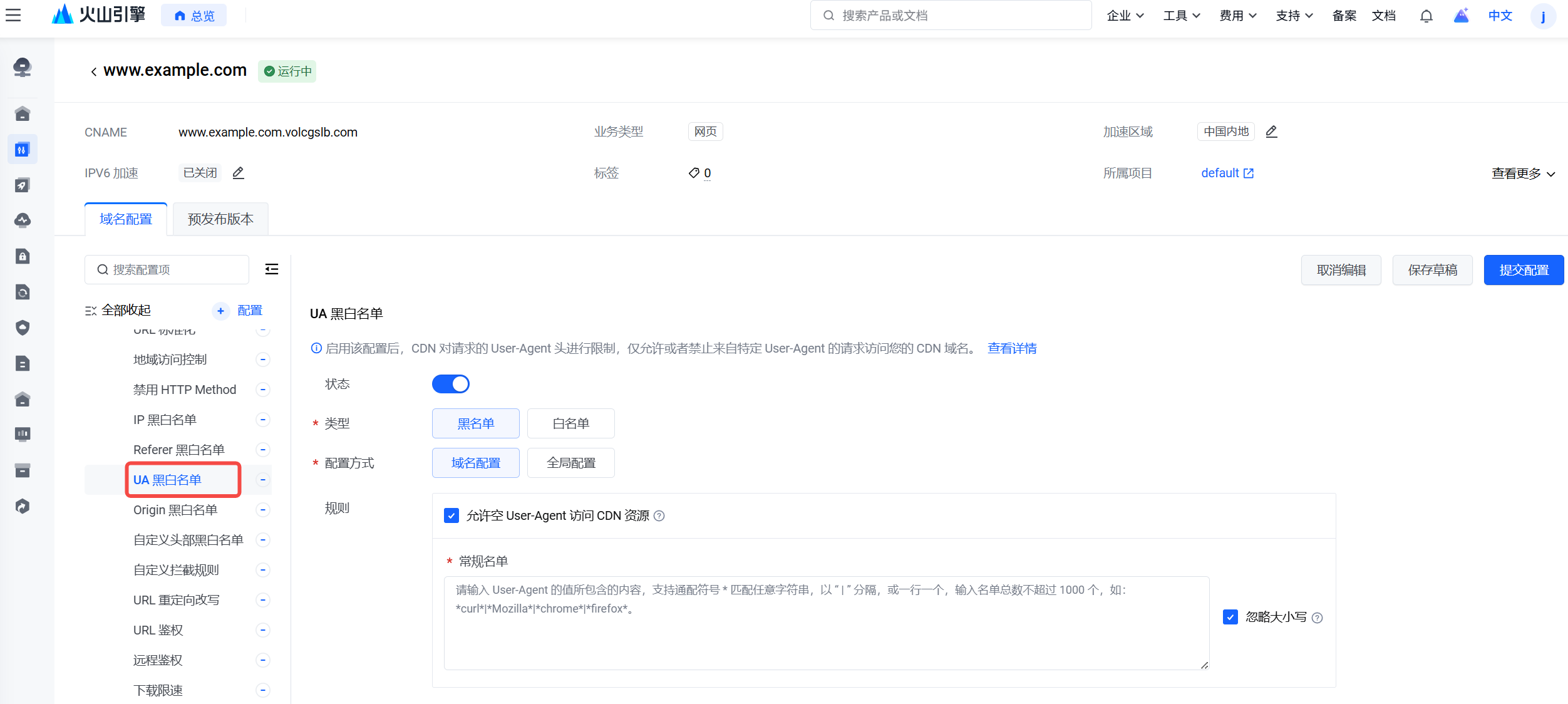1568x704 pixels.
Task: Select the 白名单 type option
Action: coord(570,423)
